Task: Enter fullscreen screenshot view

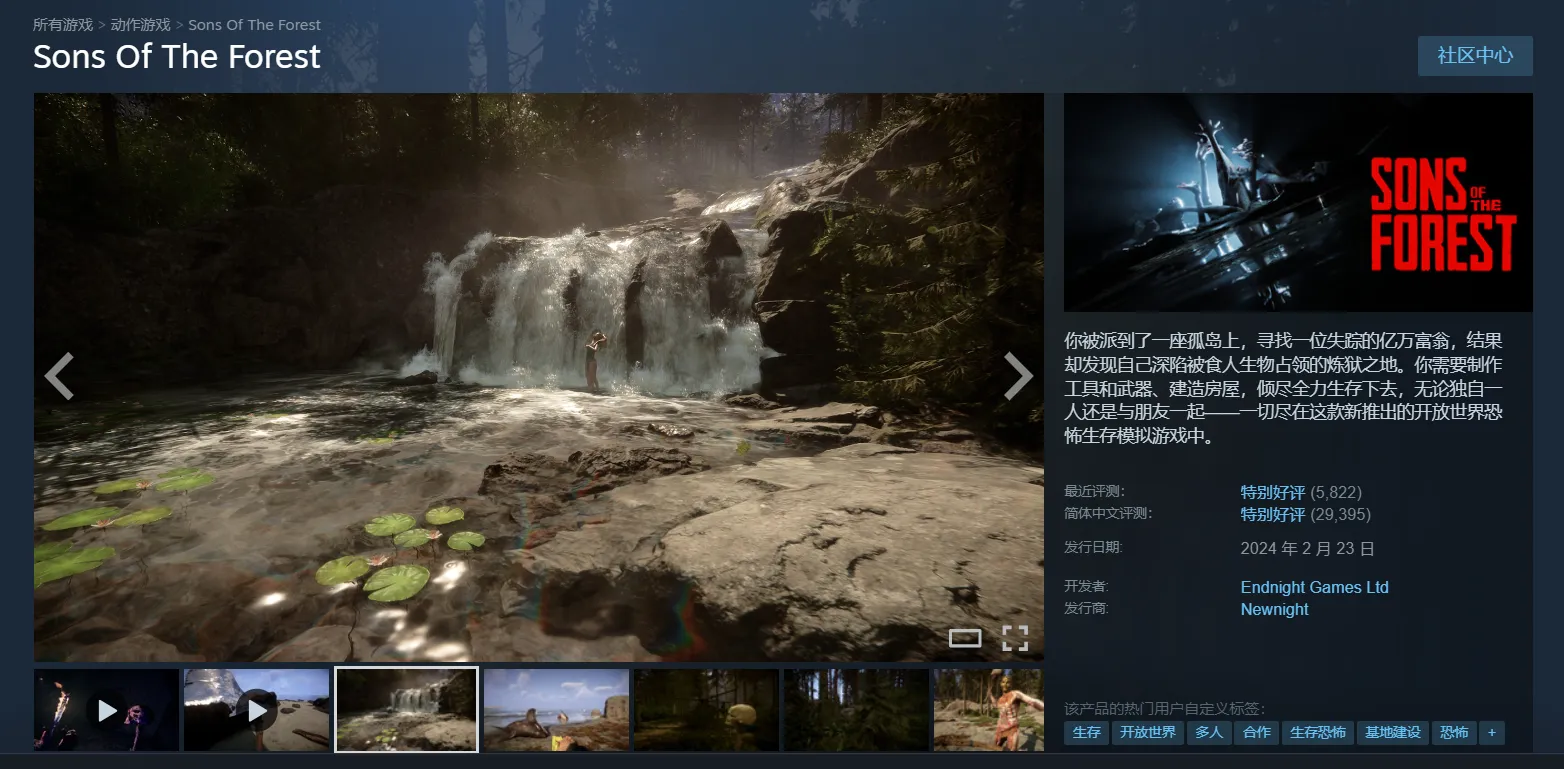Action: [1015, 638]
